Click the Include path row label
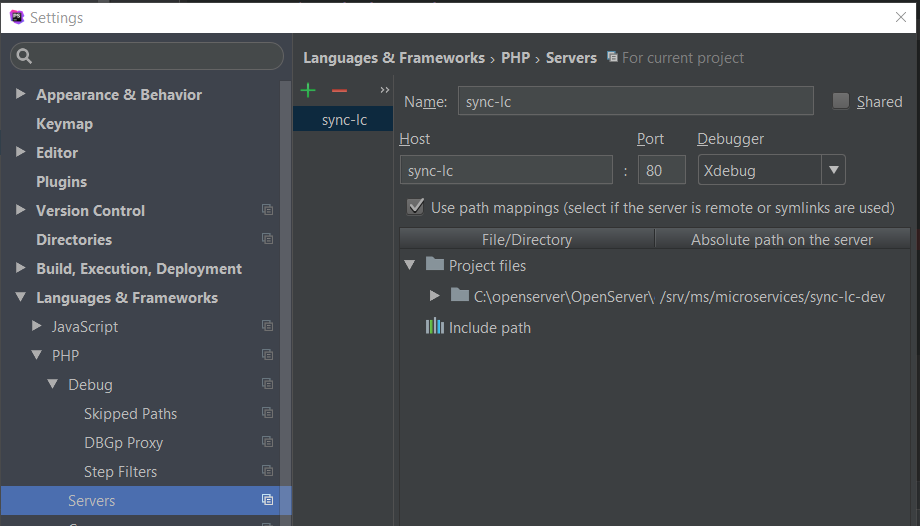 (490, 328)
